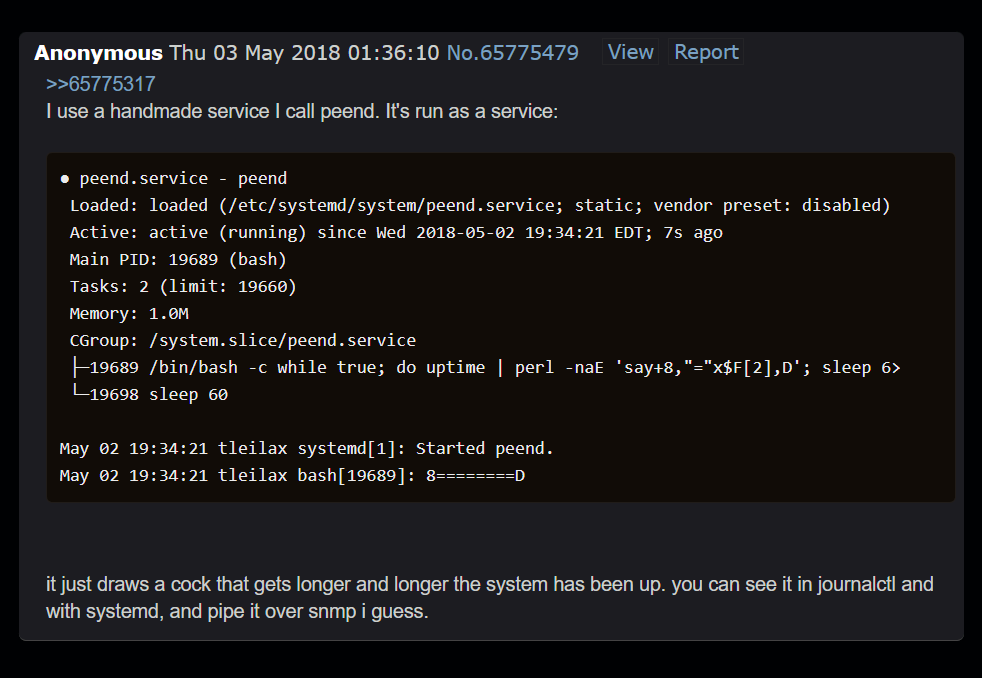Click post number No.65775479
This screenshot has height=678, width=982.
click(512, 52)
